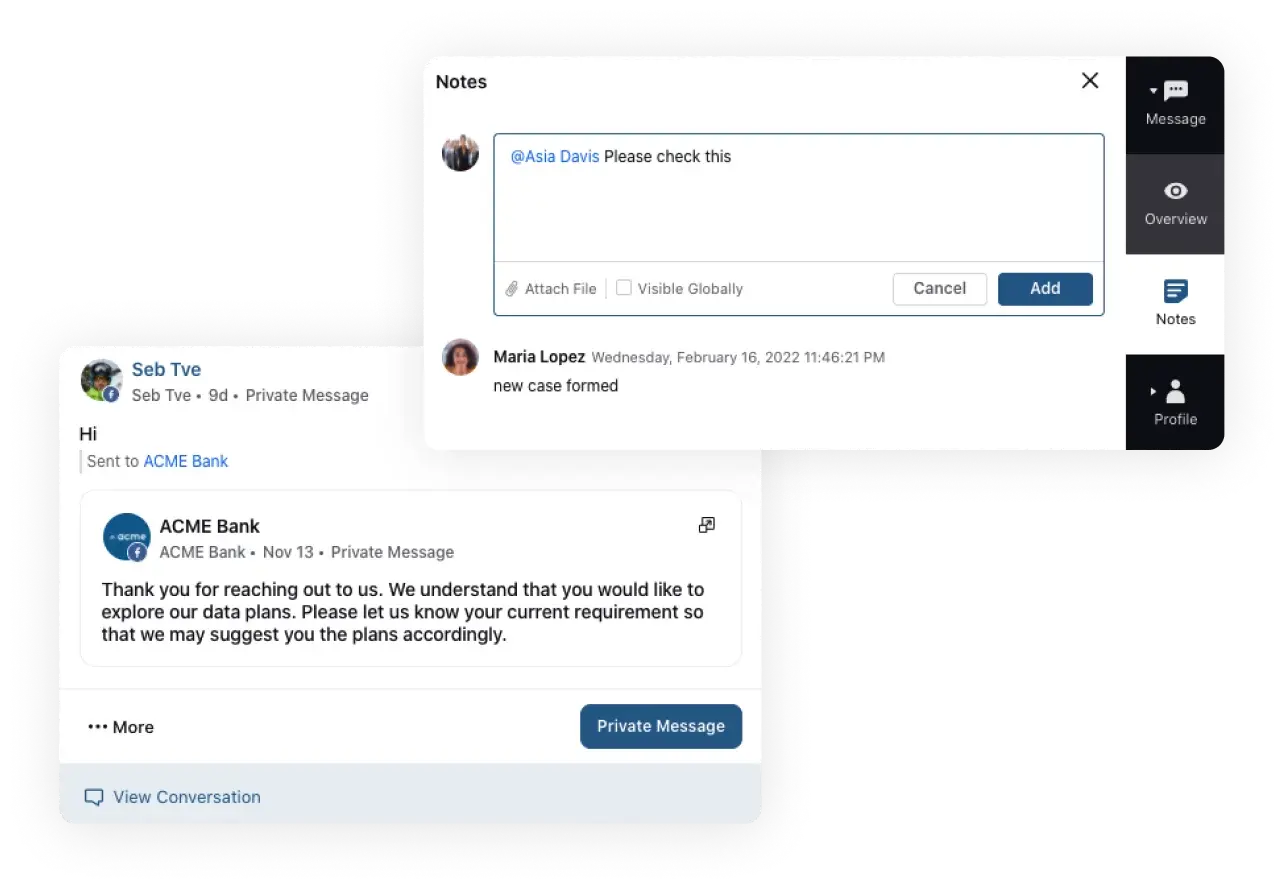Send a Private Message to Seb Tve
The height and width of the screenshot is (888, 1284).
pos(660,727)
